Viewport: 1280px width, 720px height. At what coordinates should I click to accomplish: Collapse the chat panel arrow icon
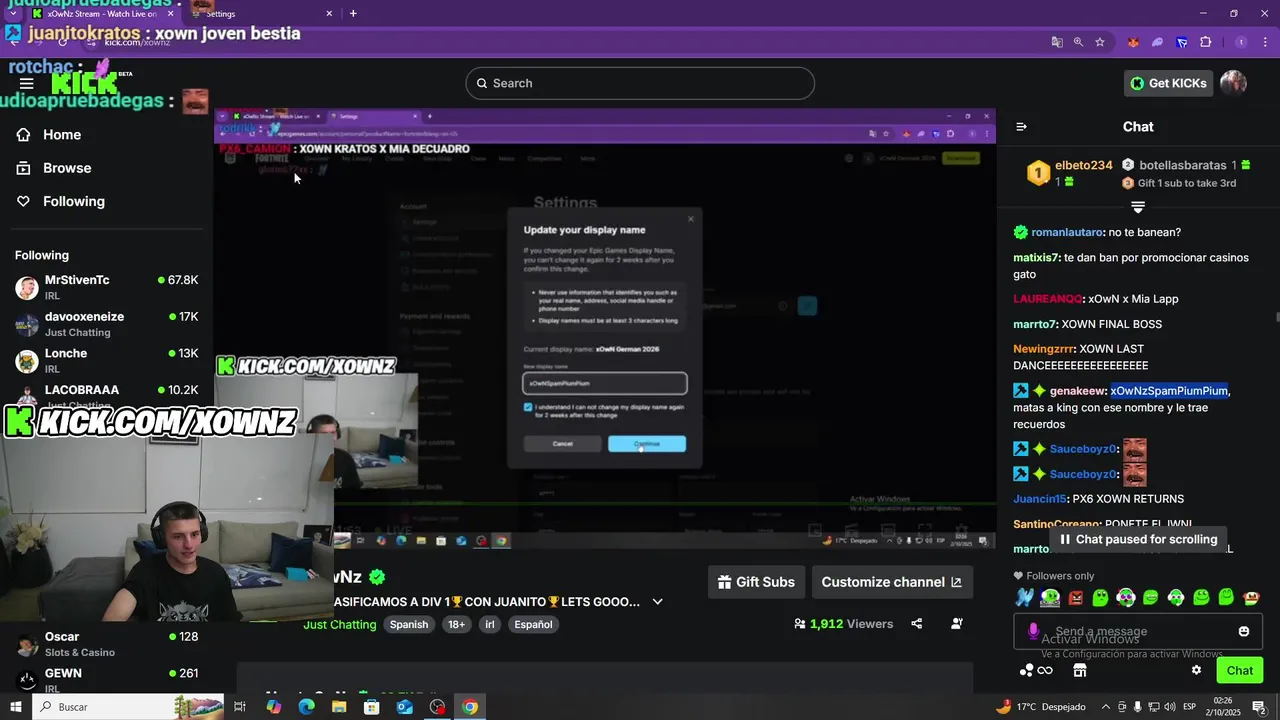tap(1021, 127)
